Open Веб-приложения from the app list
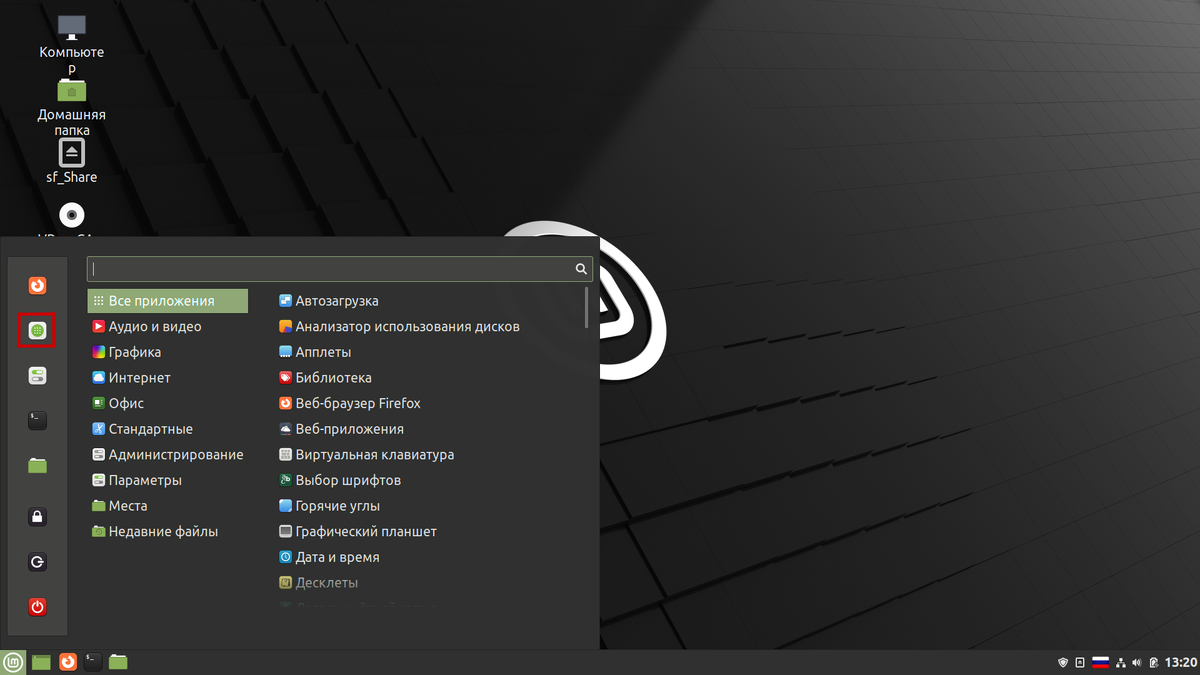1200x675 pixels. (x=428, y=429)
